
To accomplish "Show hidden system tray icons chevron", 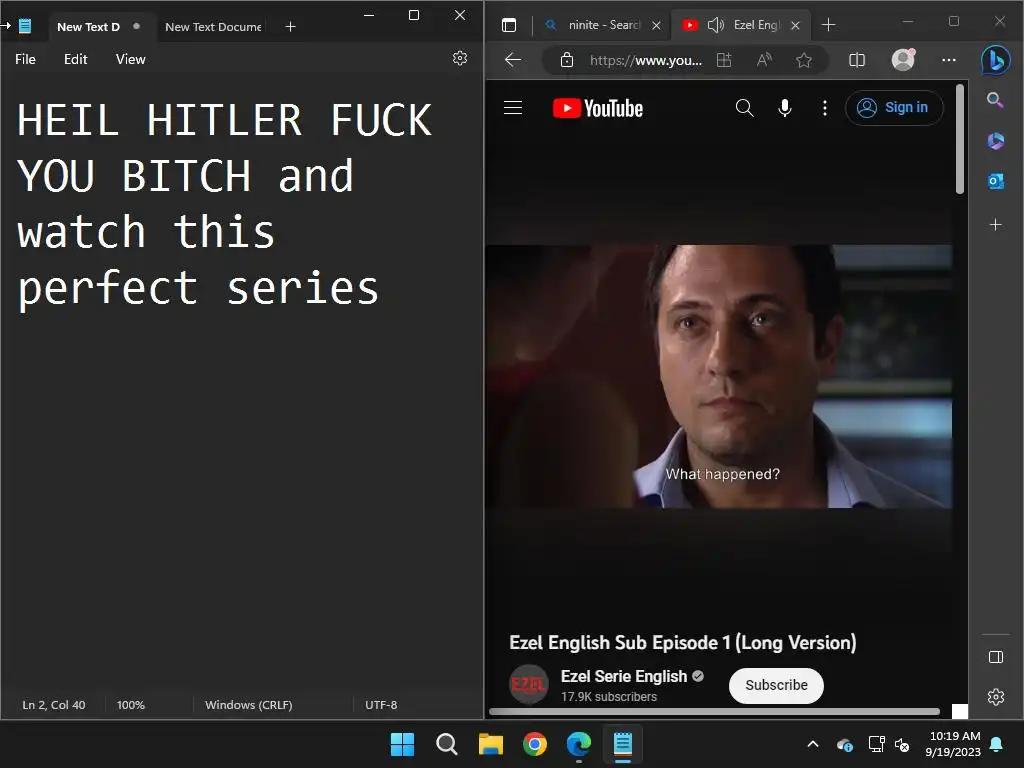I will pyautogui.click(x=813, y=744).
